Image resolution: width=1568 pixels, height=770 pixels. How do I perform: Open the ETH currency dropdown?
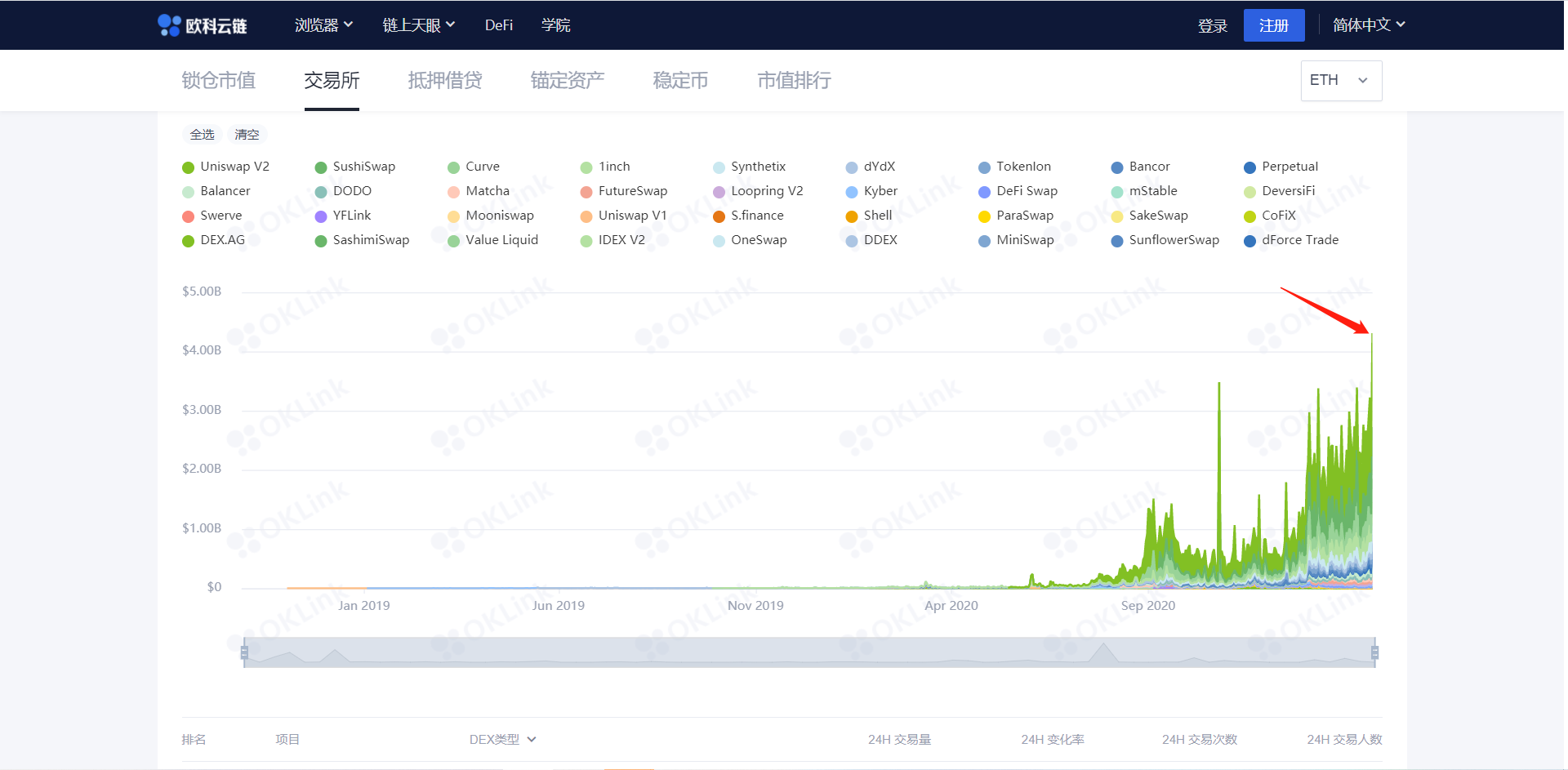[x=1340, y=80]
